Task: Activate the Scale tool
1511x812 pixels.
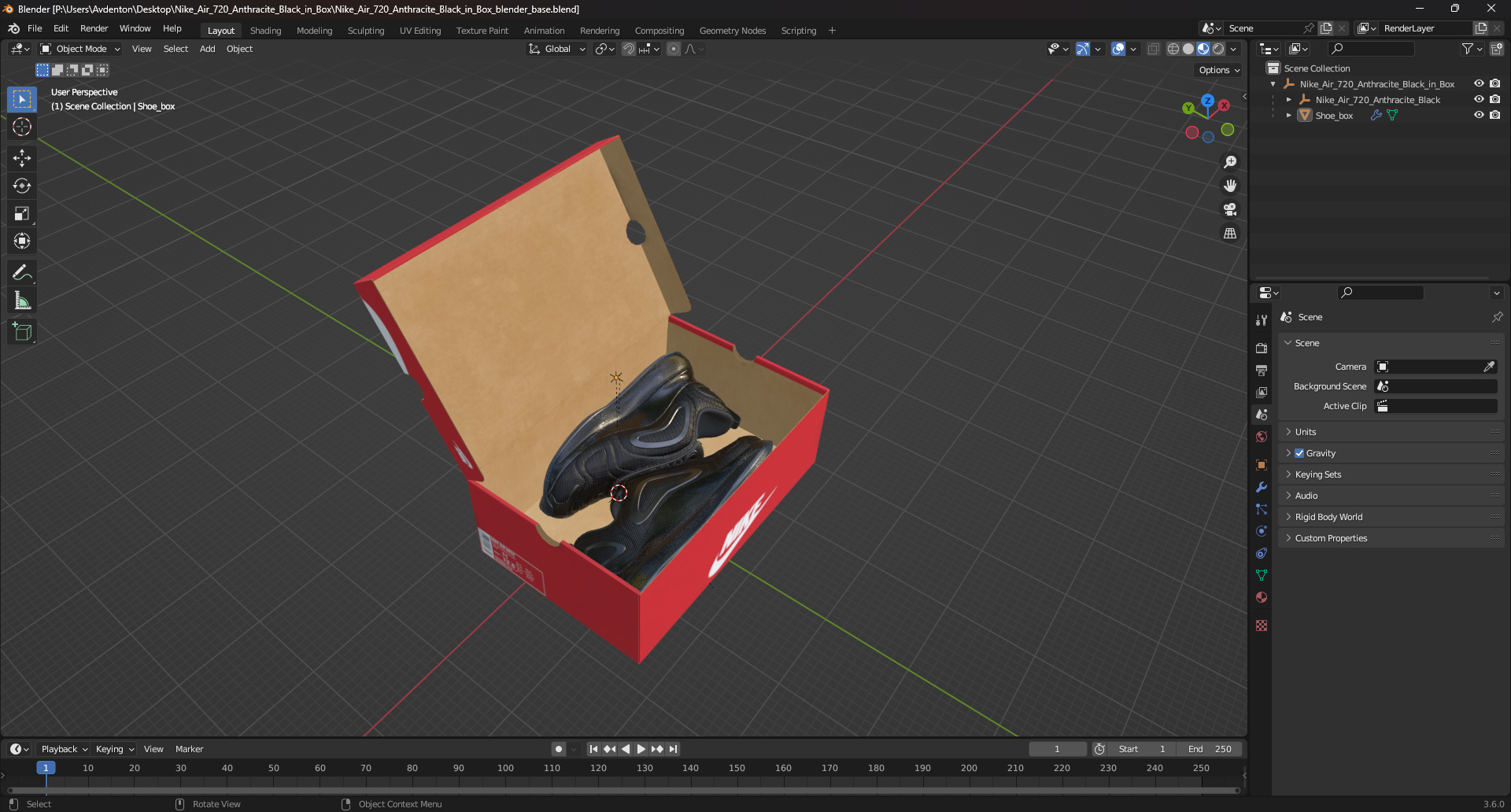Action: [22, 213]
